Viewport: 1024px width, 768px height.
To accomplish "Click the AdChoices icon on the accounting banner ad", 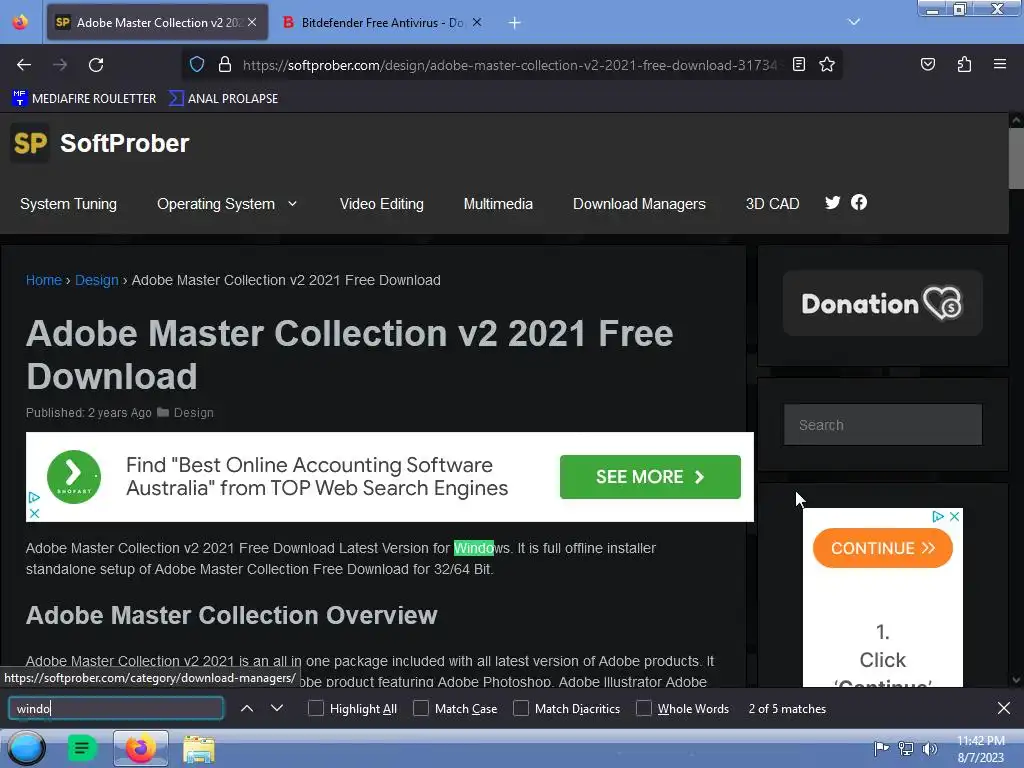I will pyautogui.click(x=34, y=498).
